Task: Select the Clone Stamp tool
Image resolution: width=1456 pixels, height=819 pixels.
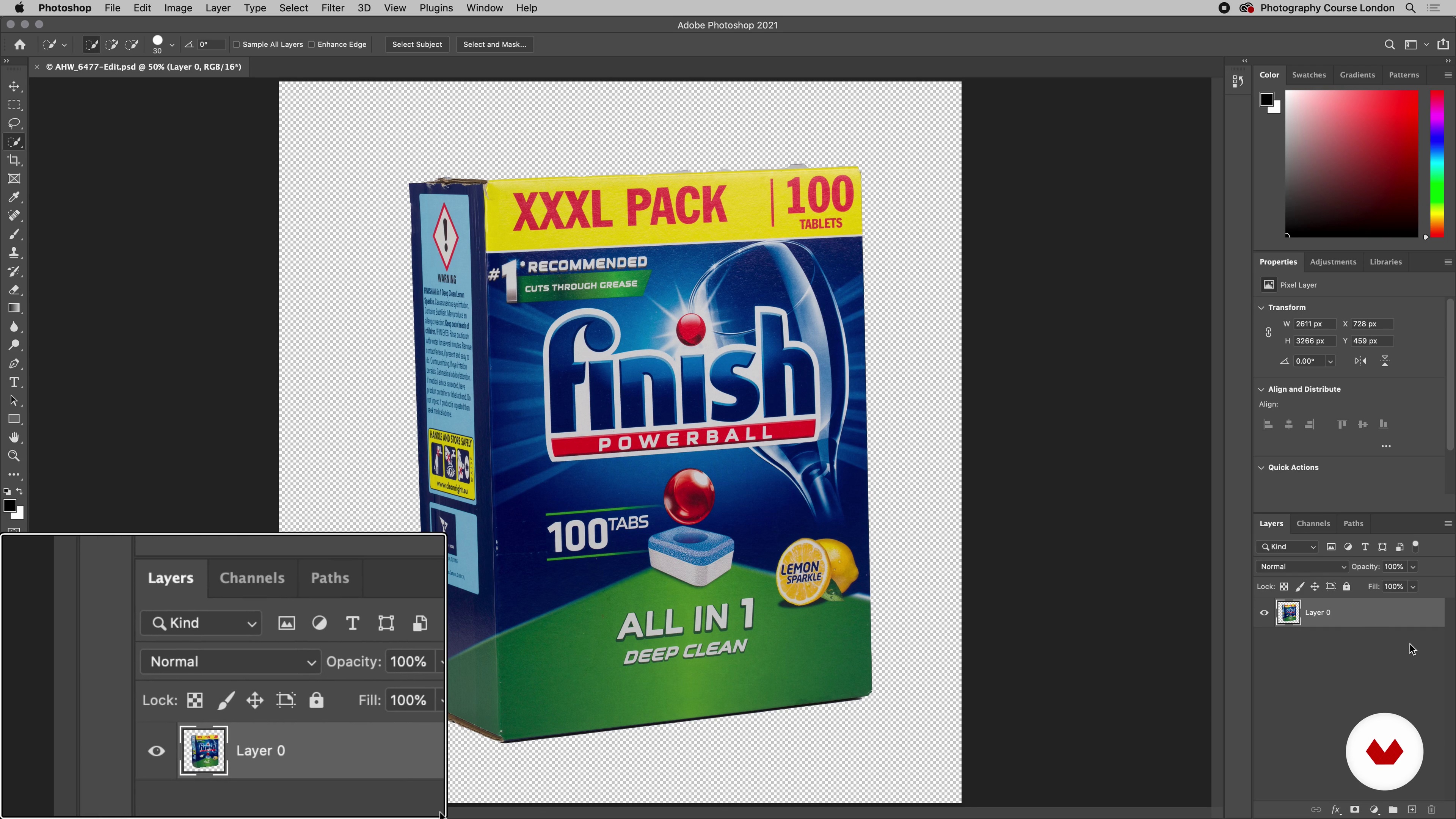Action: (14, 253)
